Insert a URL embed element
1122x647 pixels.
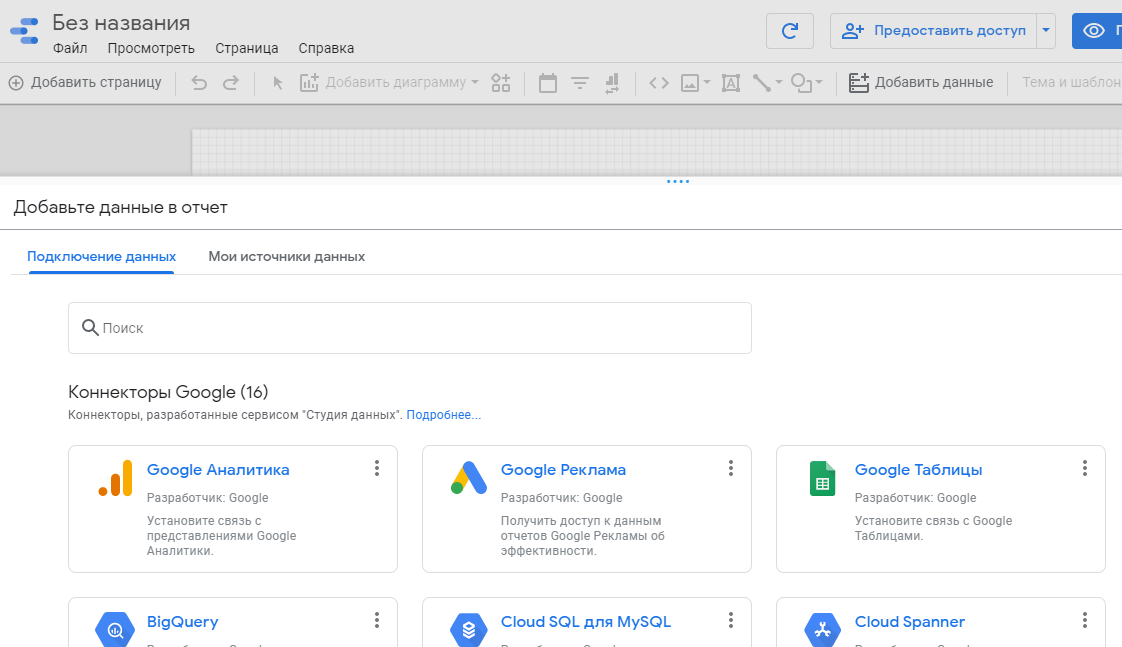[659, 83]
